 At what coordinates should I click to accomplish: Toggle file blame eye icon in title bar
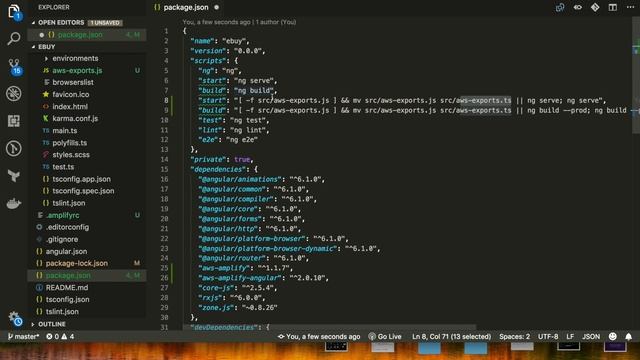(x=578, y=7)
